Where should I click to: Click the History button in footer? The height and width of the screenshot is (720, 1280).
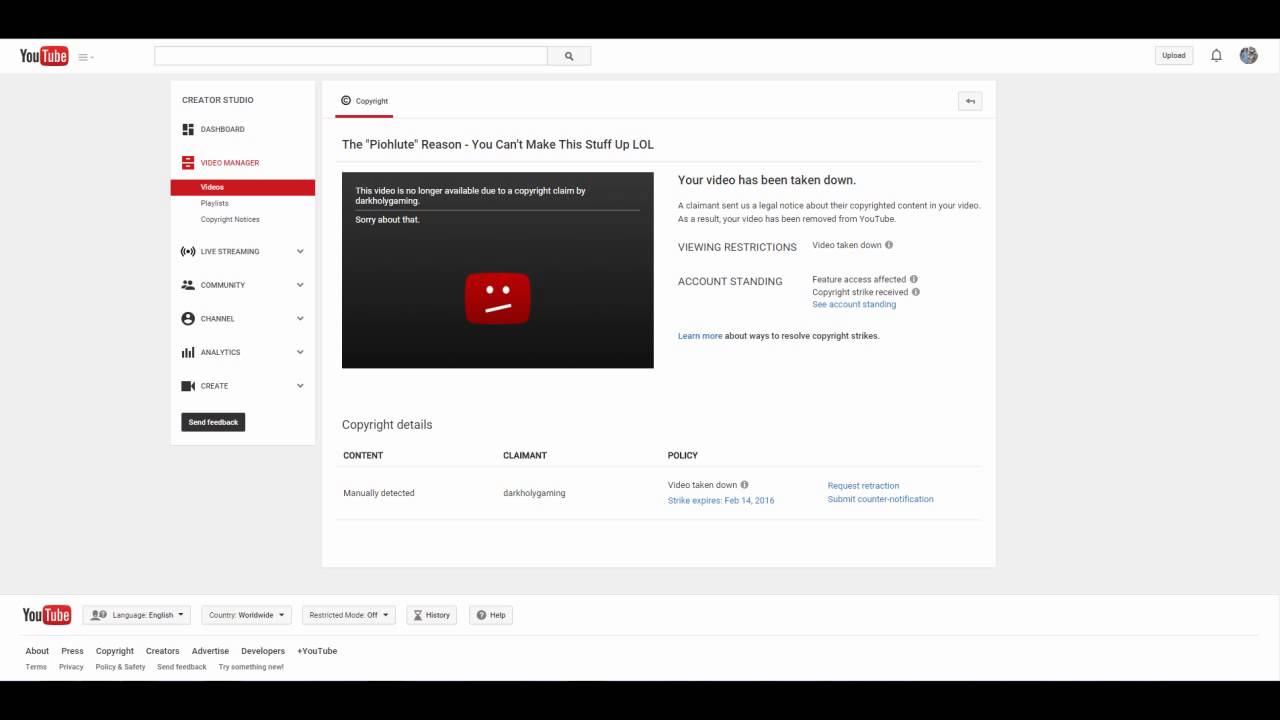pos(432,615)
